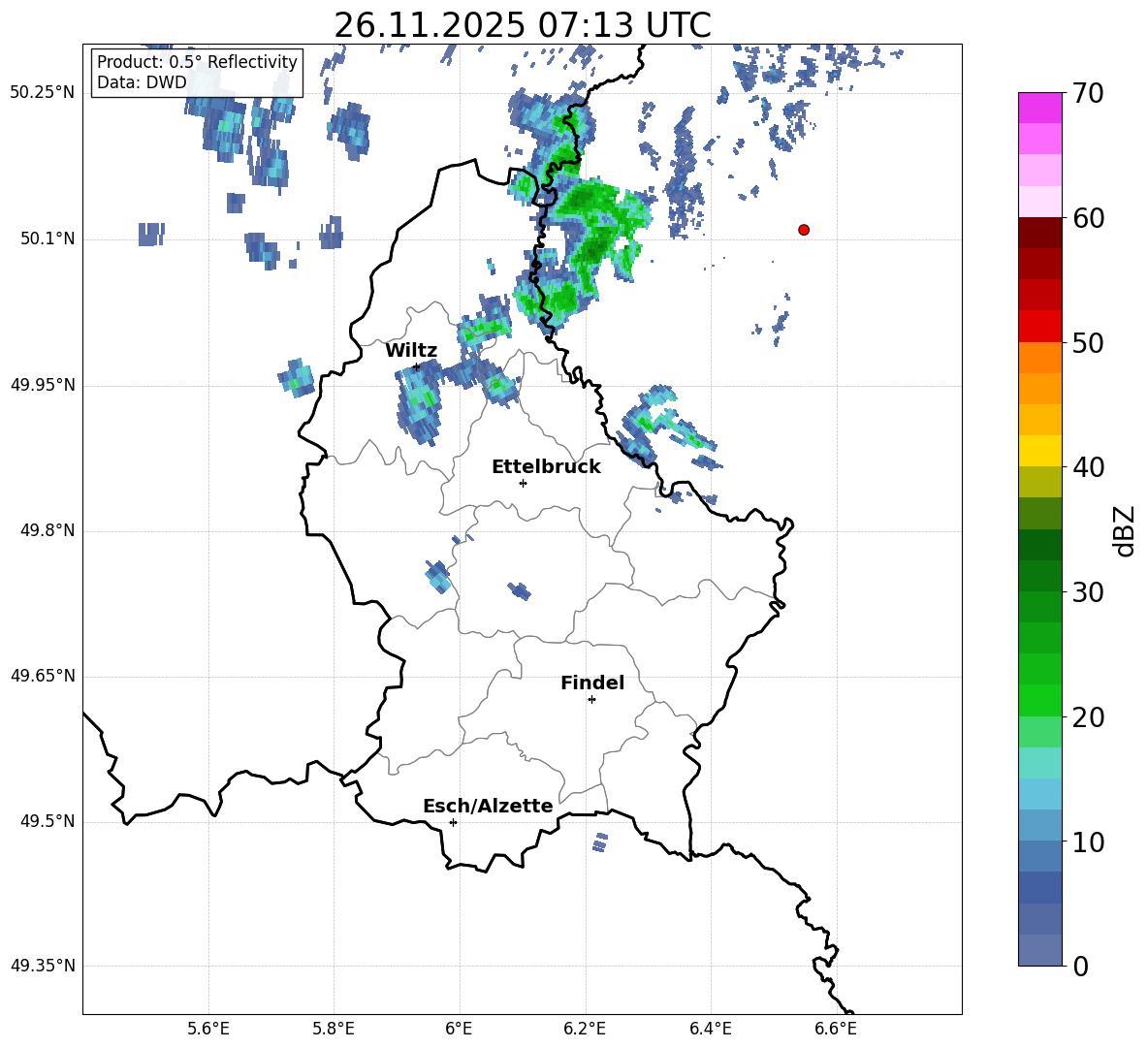The height and width of the screenshot is (1048, 1148).
Task: Click the 0 value on the colorbar
Action: pos(1081,966)
